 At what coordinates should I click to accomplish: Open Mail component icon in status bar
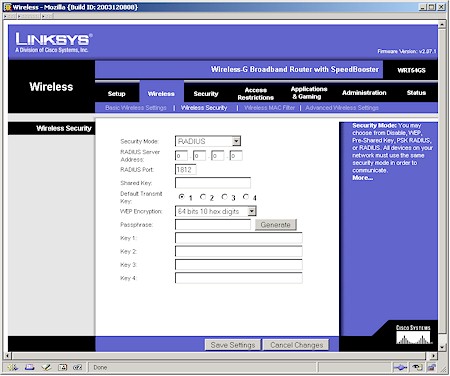[30, 367]
